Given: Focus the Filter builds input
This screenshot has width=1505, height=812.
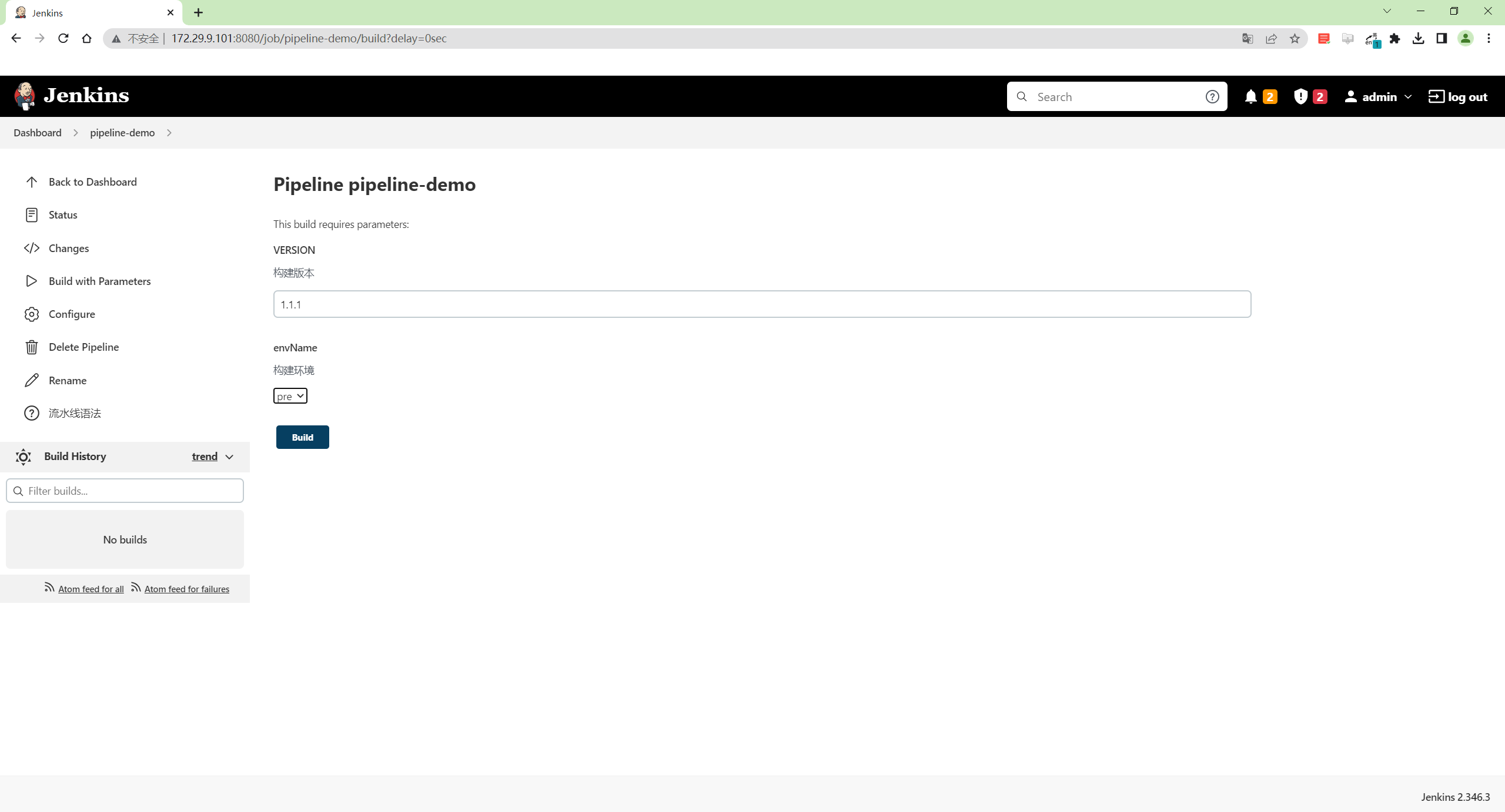Looking at the screenshot, I should tap(125, 491).
